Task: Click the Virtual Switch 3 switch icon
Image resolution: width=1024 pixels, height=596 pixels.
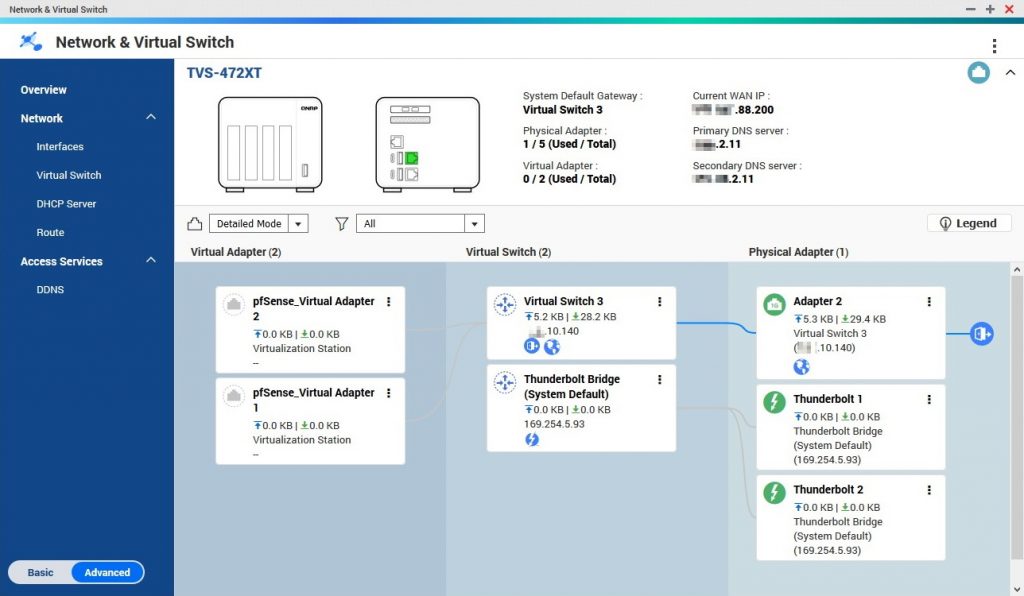Action: (x=505, y=304)
